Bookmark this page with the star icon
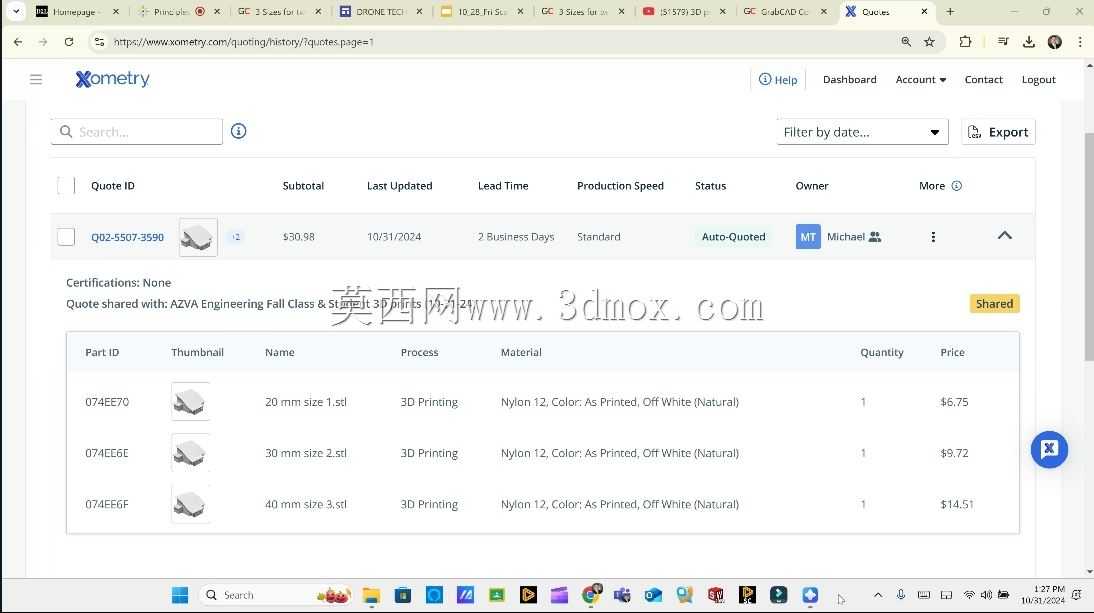The height and width of the screenshot is (613, 1094). (929, 42)
